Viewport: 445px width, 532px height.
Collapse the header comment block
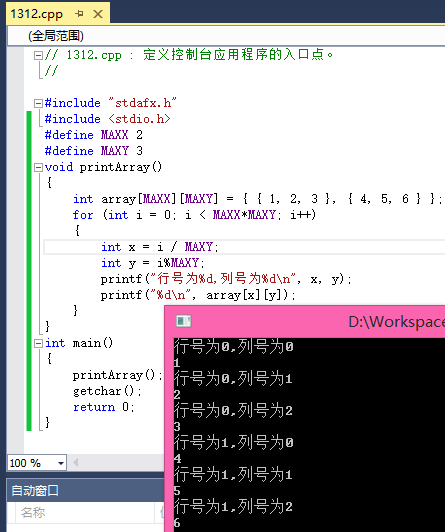[x=38, y=55]
